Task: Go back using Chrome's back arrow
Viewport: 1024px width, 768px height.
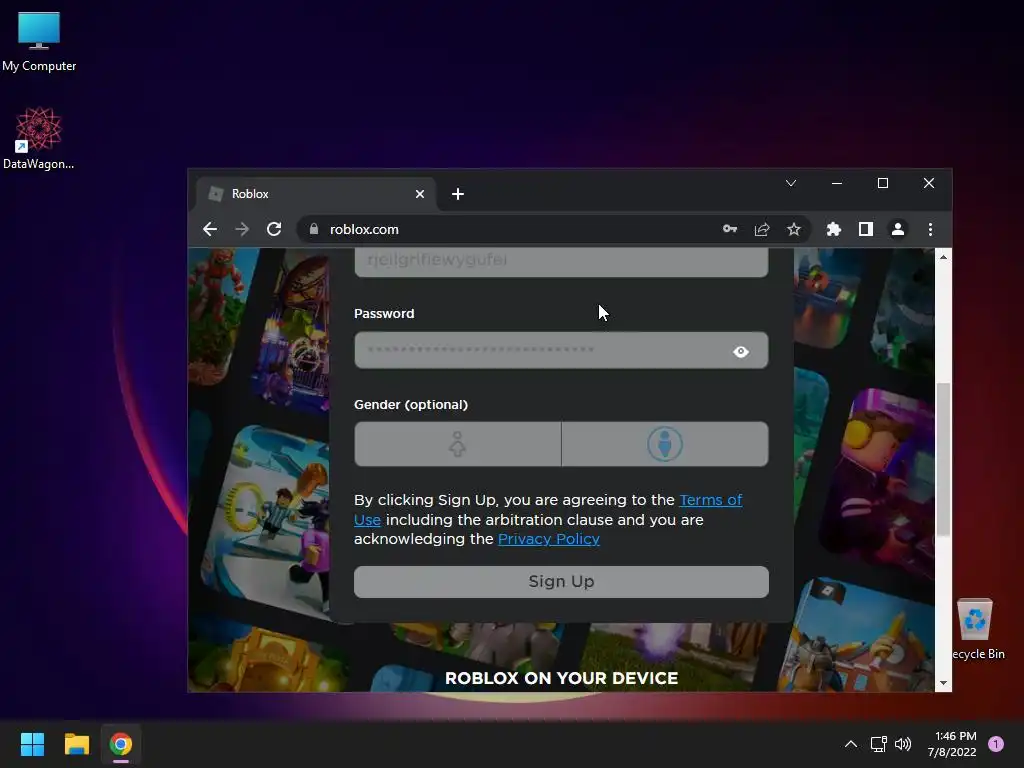Action: tap(210, 229)
